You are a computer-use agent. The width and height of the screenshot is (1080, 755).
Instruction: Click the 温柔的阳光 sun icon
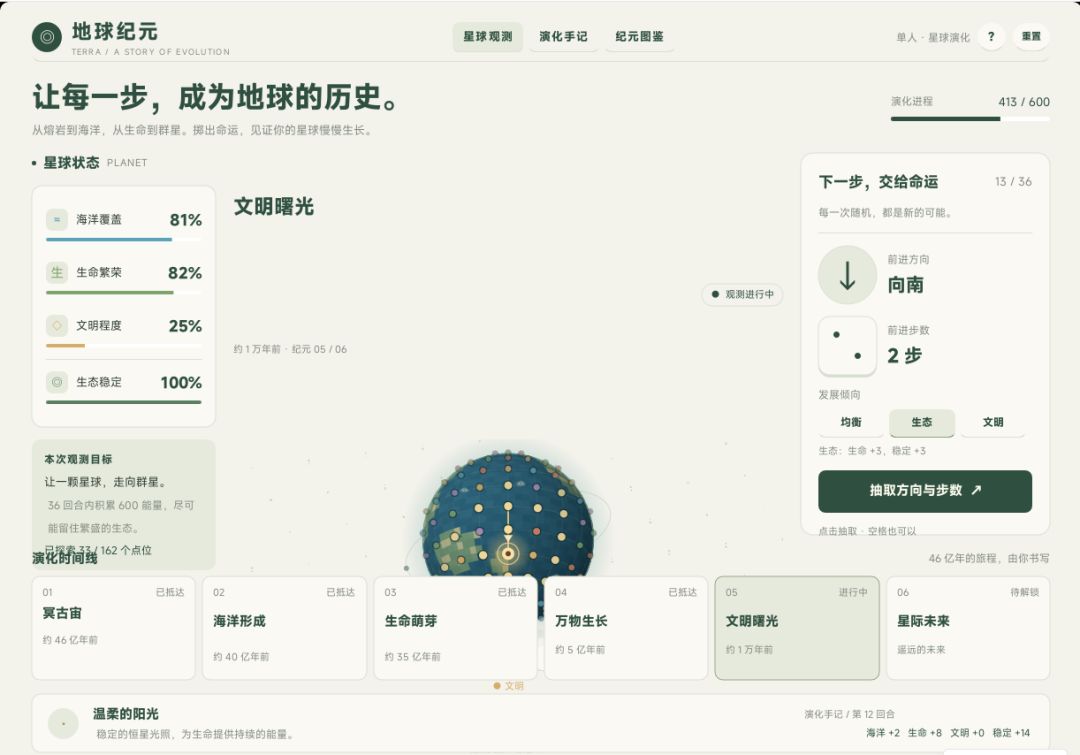click(63, 724)
